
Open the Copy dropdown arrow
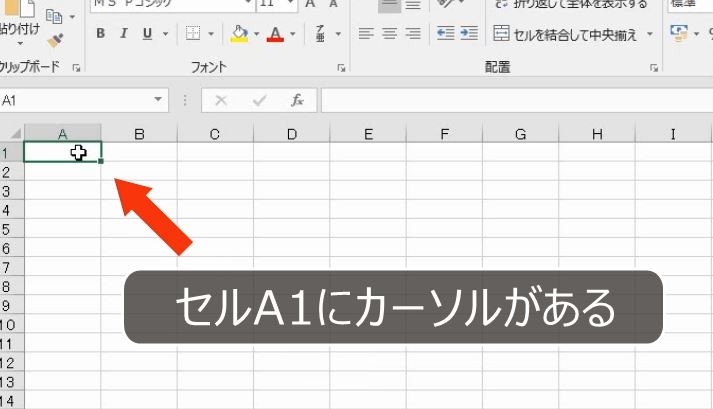pos(73,17)
